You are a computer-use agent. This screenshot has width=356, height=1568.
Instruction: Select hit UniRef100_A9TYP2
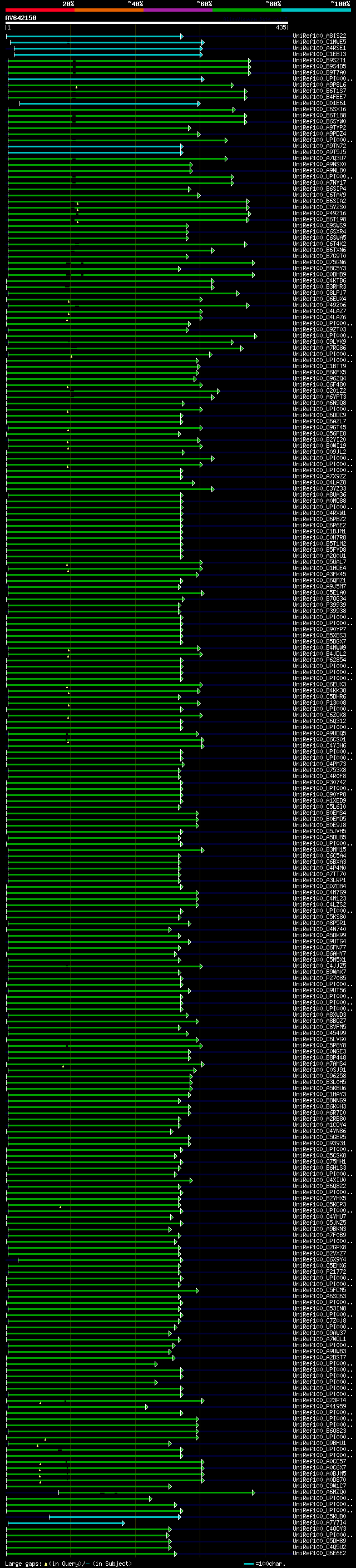[319, 128]
